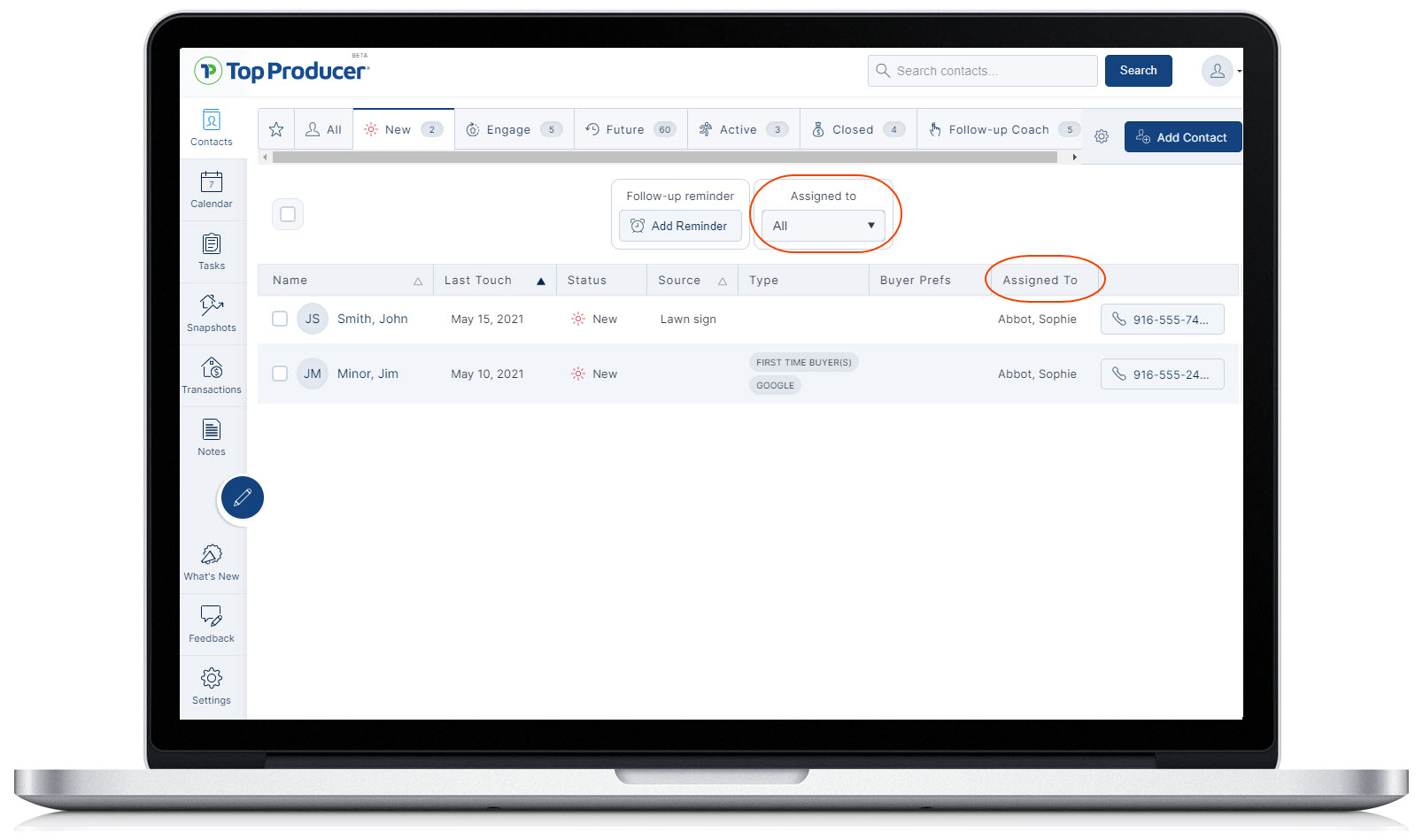
Task: Switch to the All contacts tab
Action: point(323,129)
